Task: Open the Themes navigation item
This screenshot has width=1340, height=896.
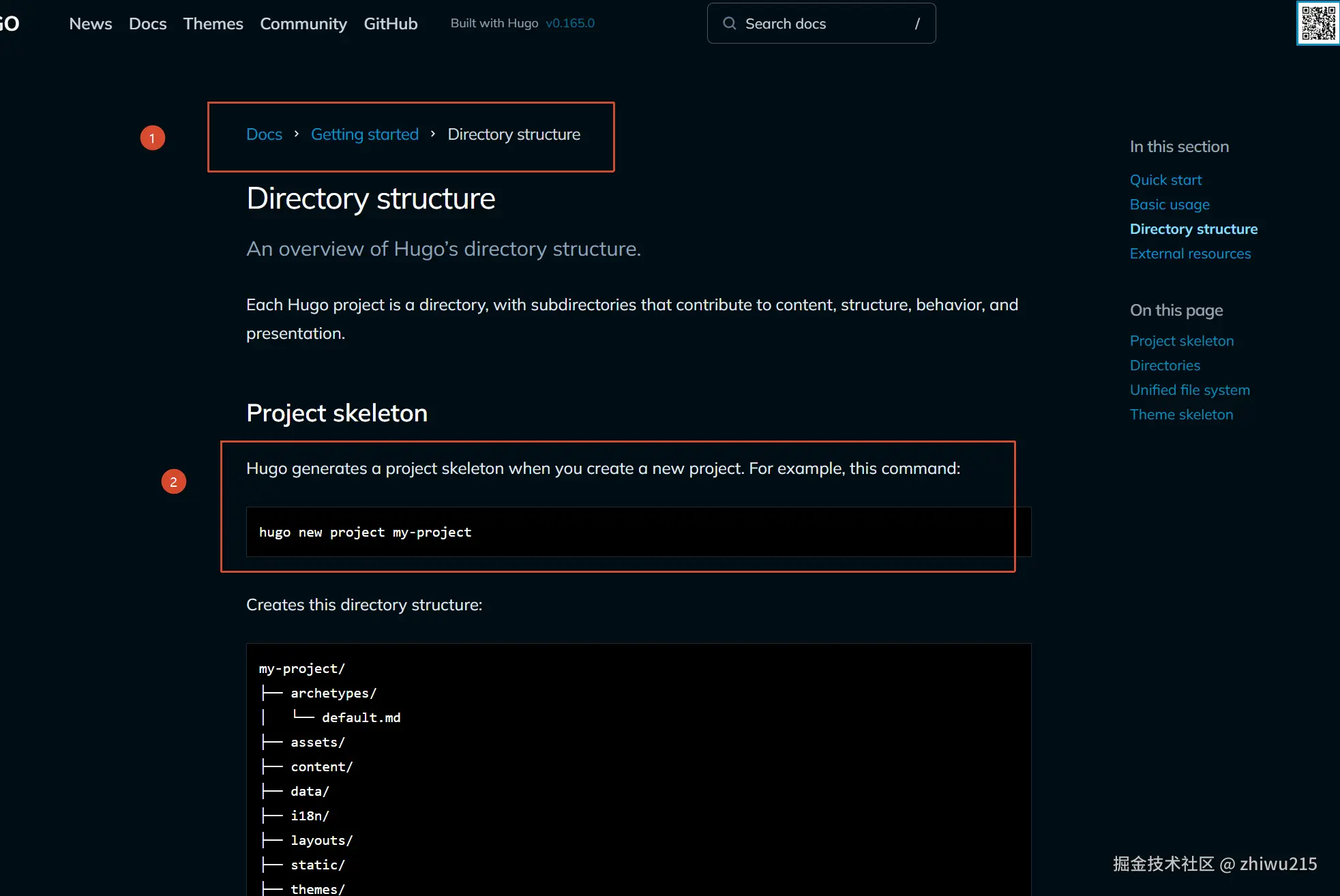Action: [x=213, y=23]
